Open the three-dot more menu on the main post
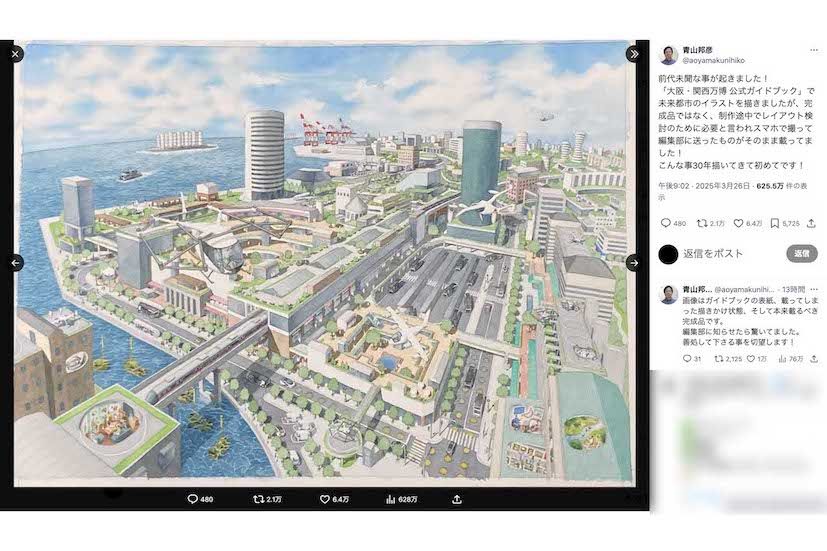Viewport: 827px width, 551px height. [814, 51]
